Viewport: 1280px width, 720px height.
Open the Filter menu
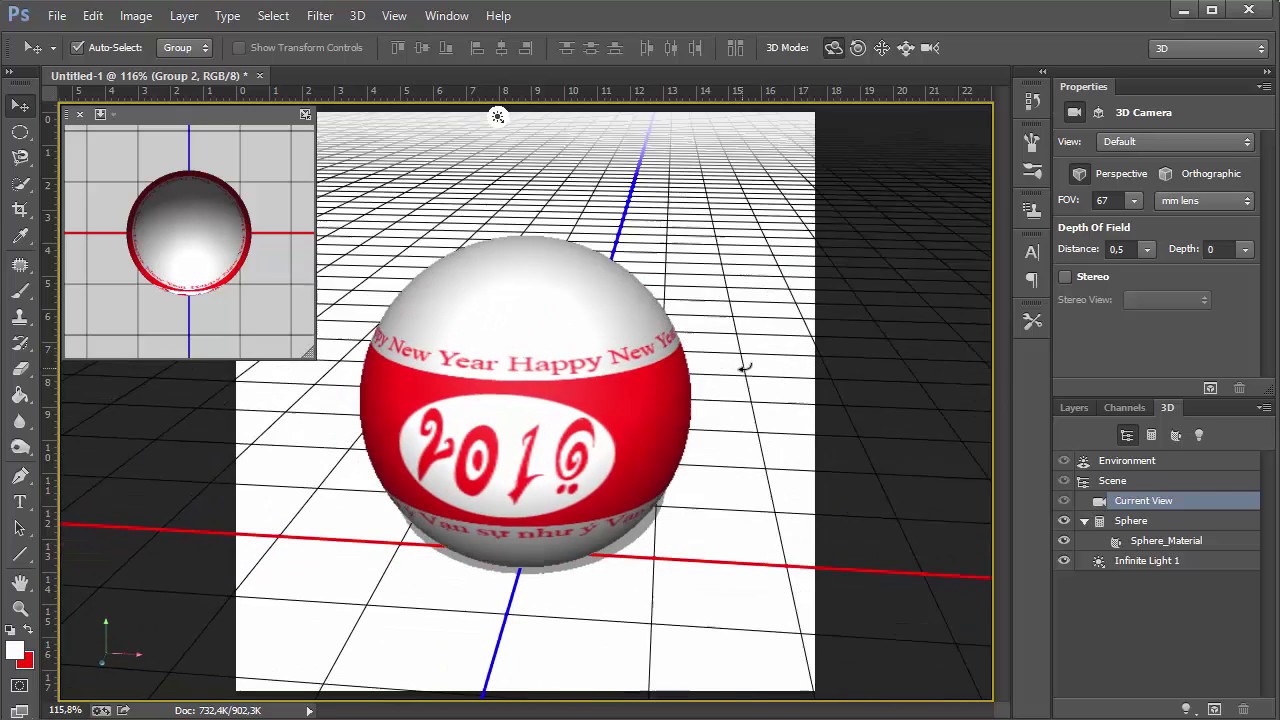(320, 16)
